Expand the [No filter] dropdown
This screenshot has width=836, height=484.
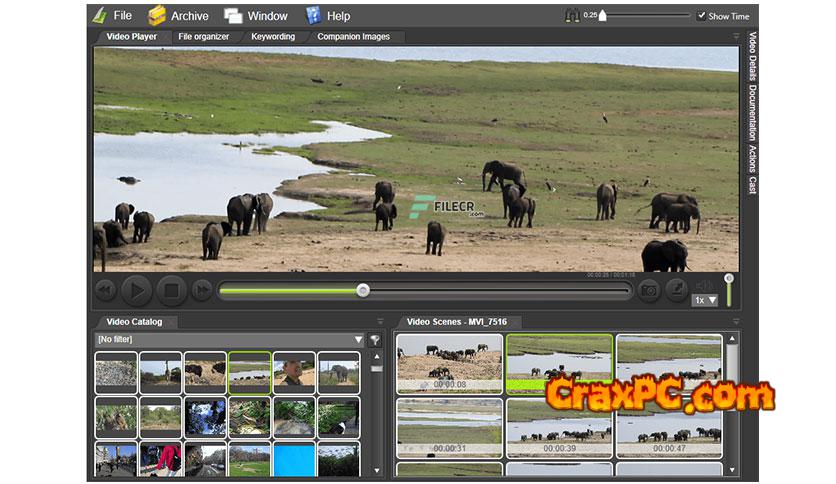coord(358,340)
